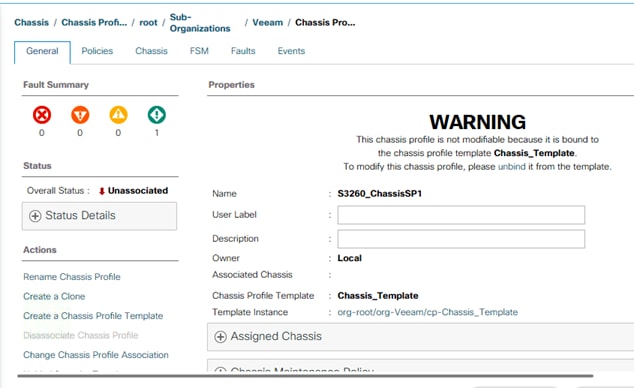
Task: Click the Template Instance label
Action: (x=250, y=312)
